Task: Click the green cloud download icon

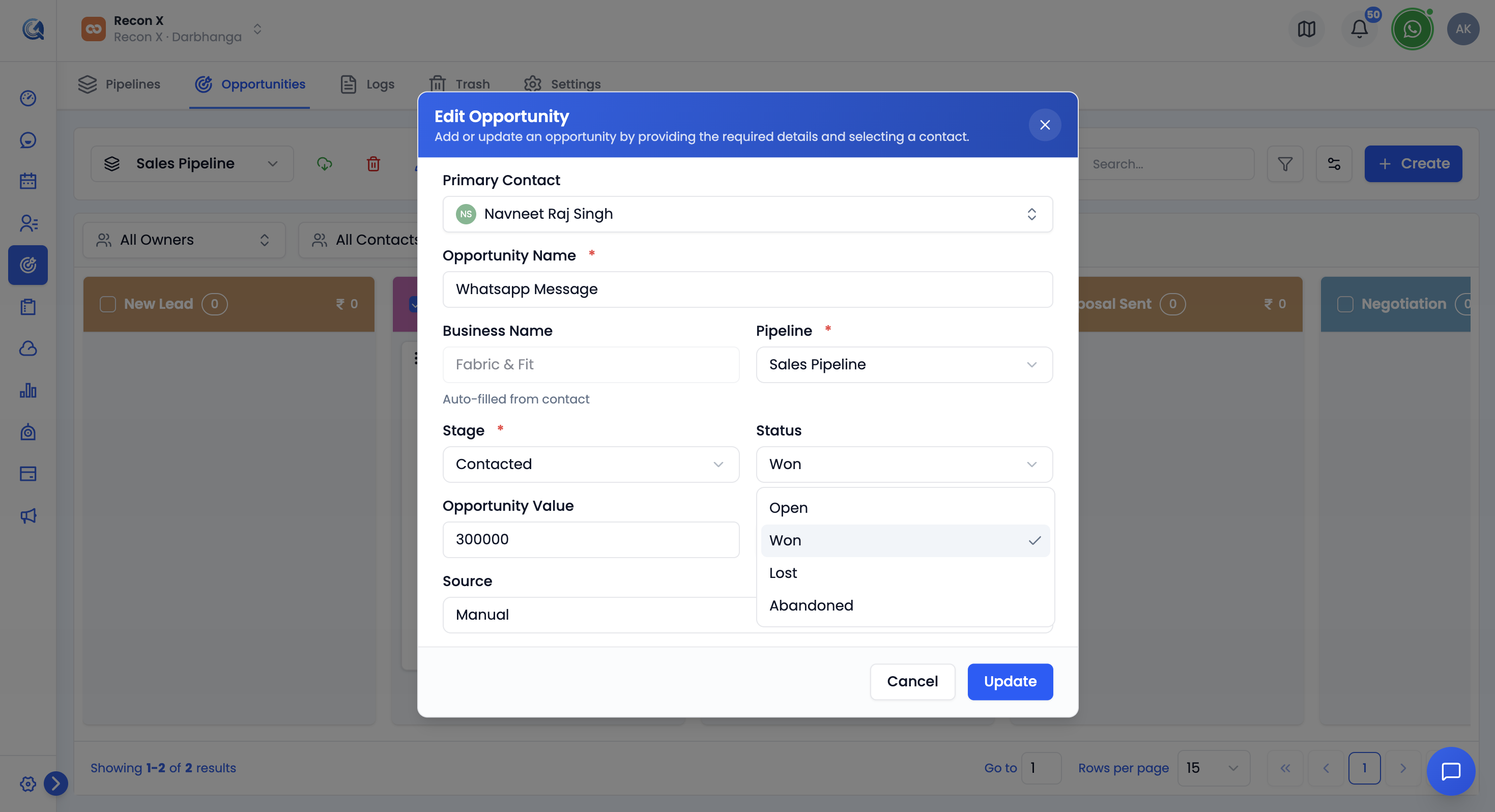Action: click(325, 164)
